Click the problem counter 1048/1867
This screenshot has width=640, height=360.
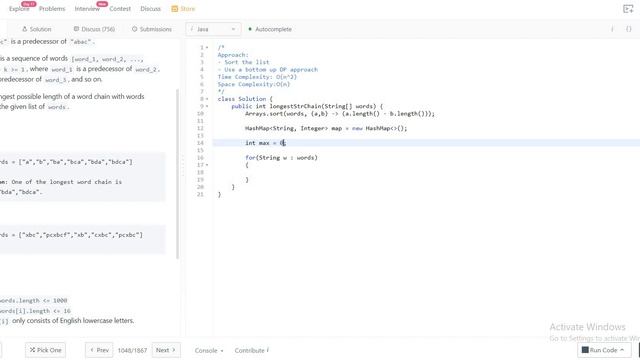(132, 350)
